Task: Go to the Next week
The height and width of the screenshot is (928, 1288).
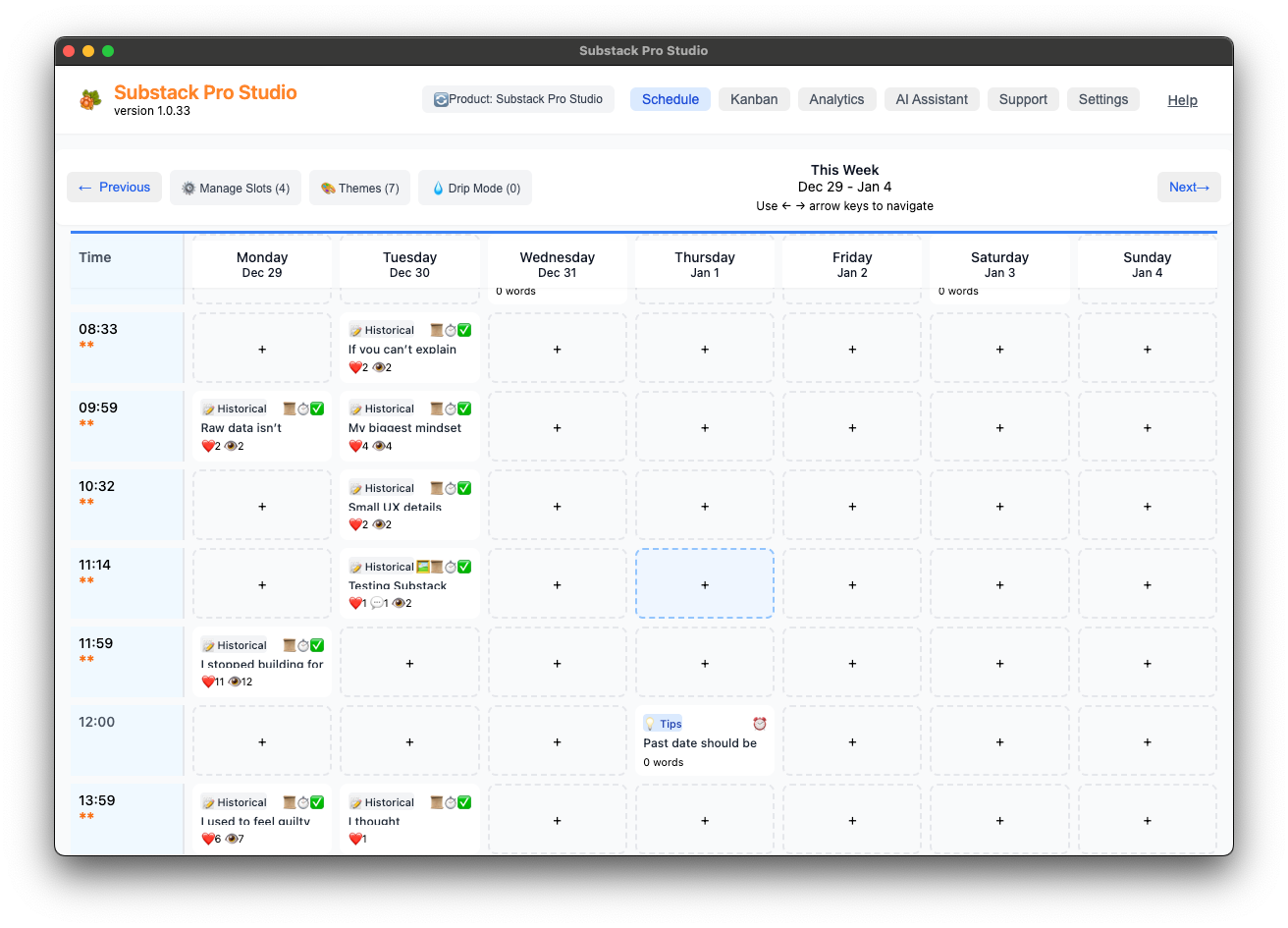Action: (x=1189, y=188)
